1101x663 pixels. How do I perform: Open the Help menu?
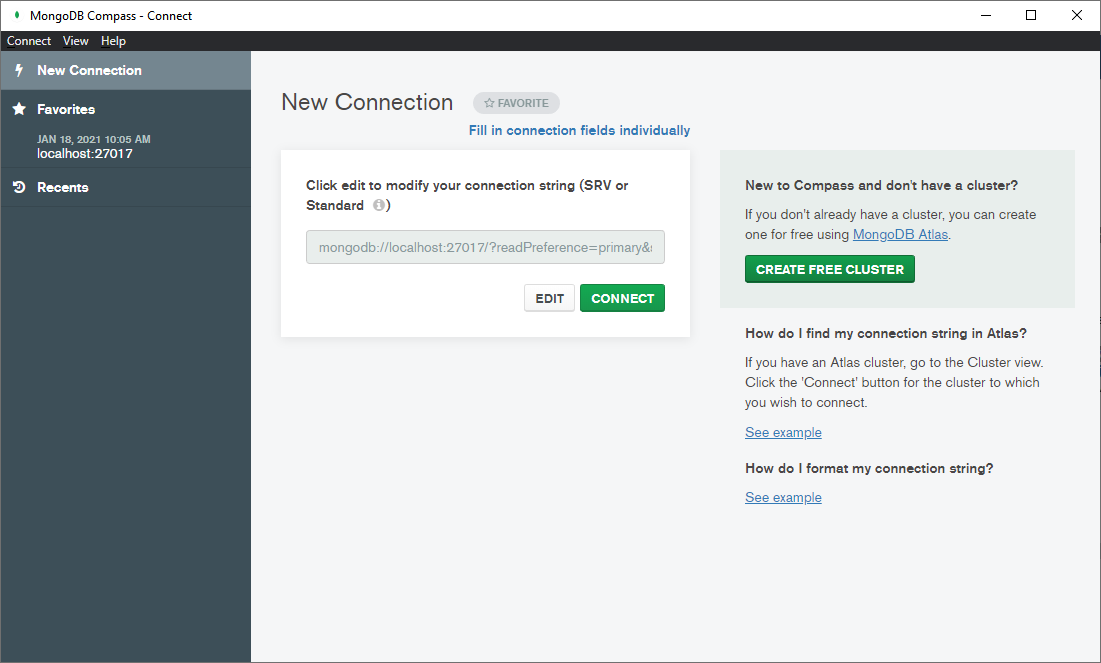coord(114,41)
